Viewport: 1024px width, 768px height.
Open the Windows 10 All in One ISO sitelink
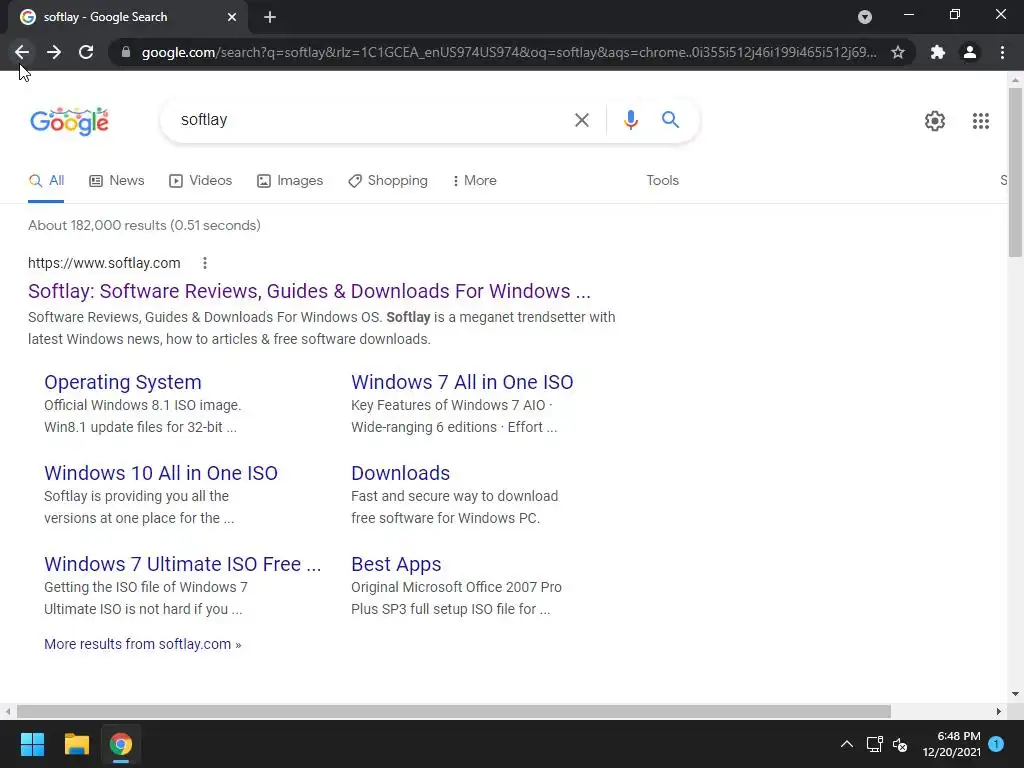click(x=161, y=473)
